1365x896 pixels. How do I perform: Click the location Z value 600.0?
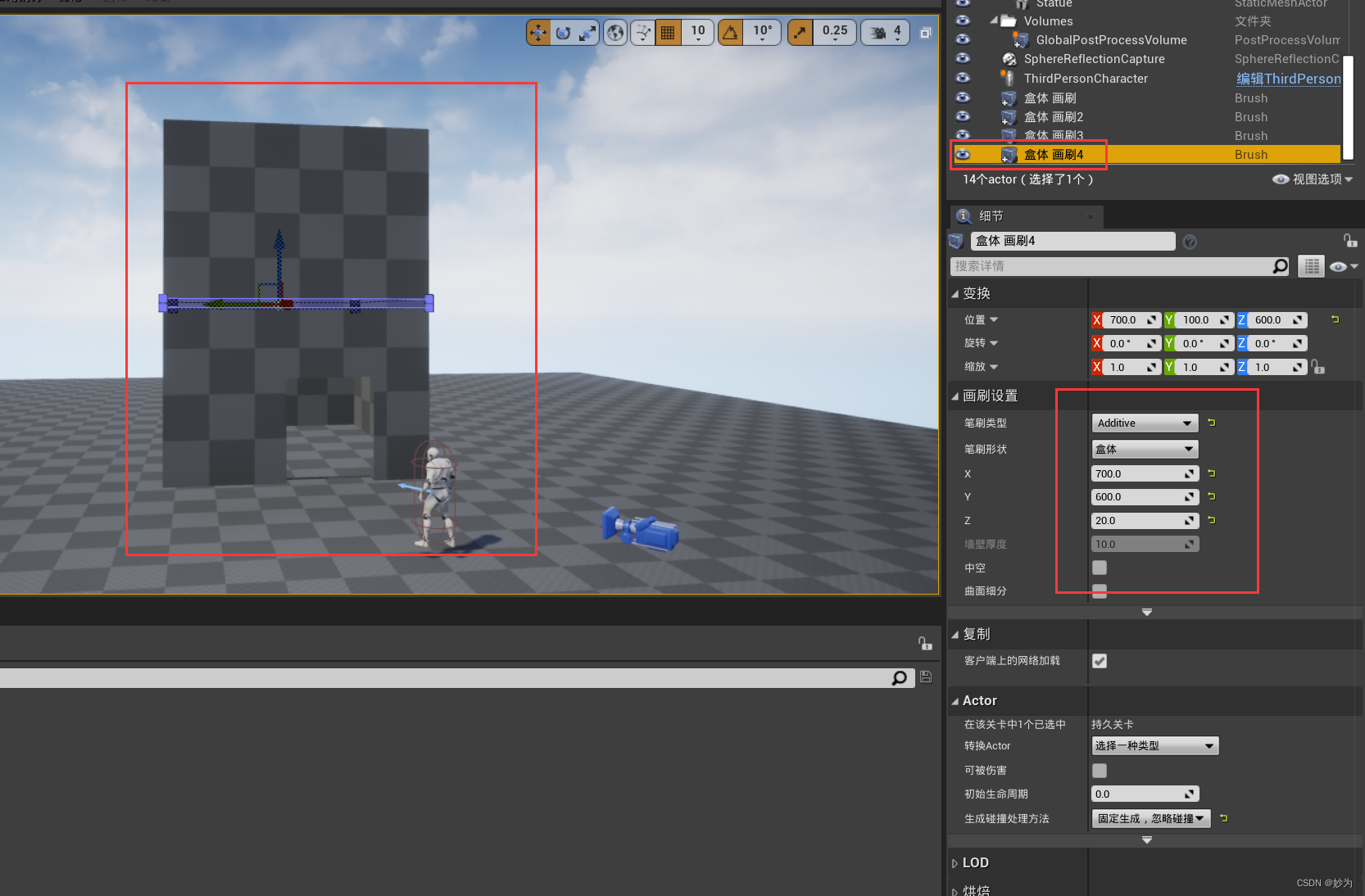pyautogui.click(x=1277, y=320)
